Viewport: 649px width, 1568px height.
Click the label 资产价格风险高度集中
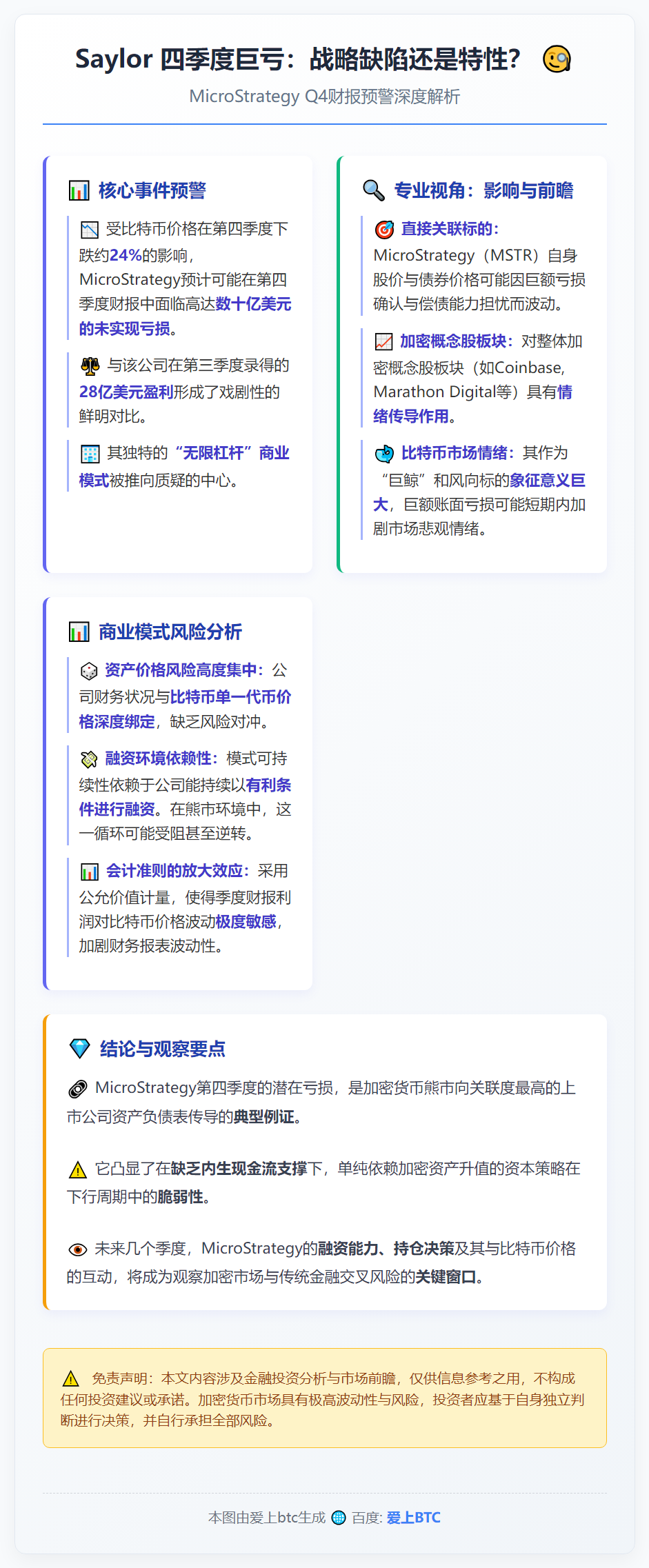pos(183,670)
